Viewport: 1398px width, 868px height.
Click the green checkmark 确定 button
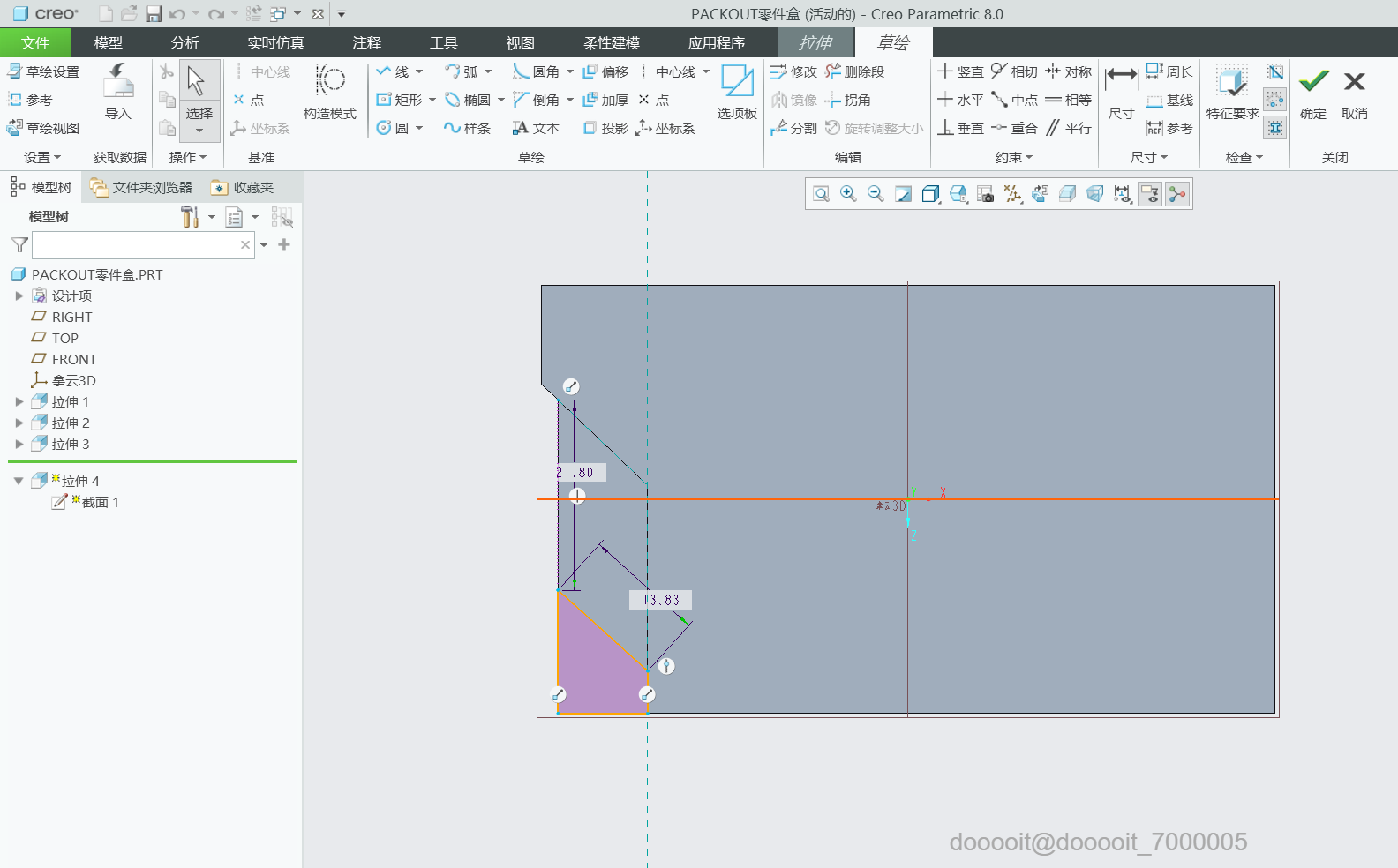1313,93
